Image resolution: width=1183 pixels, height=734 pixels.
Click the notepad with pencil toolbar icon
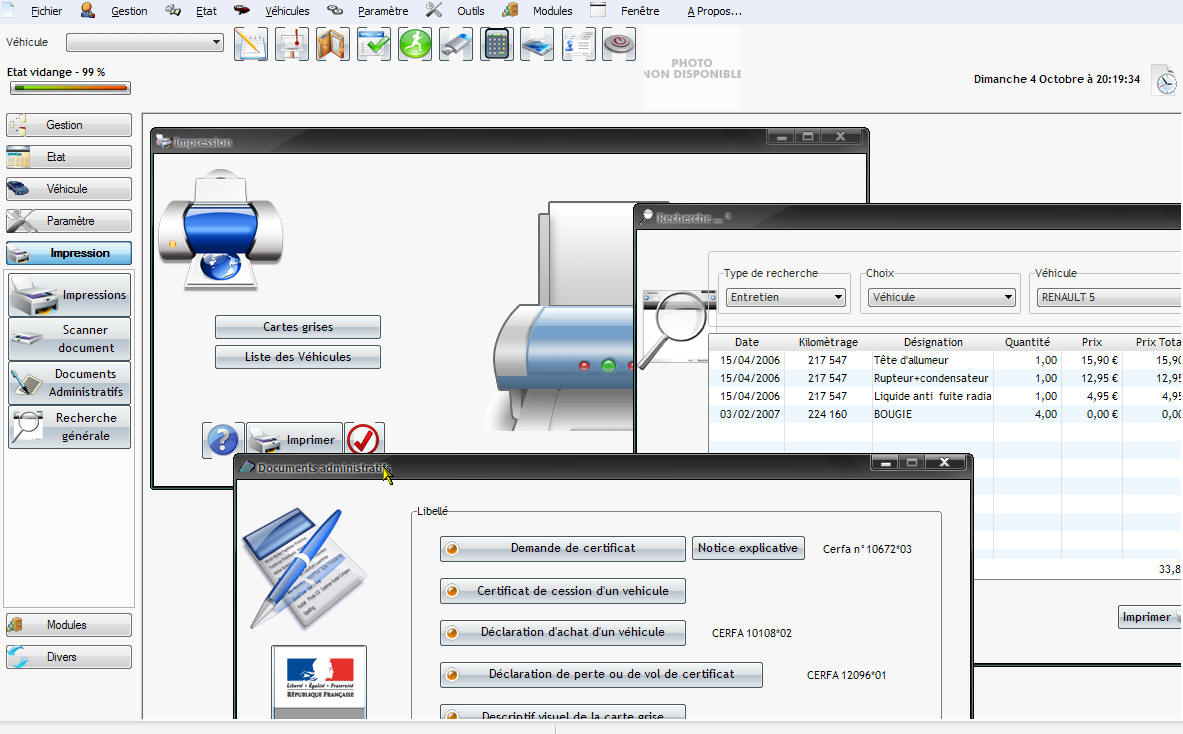click(251, 45)
